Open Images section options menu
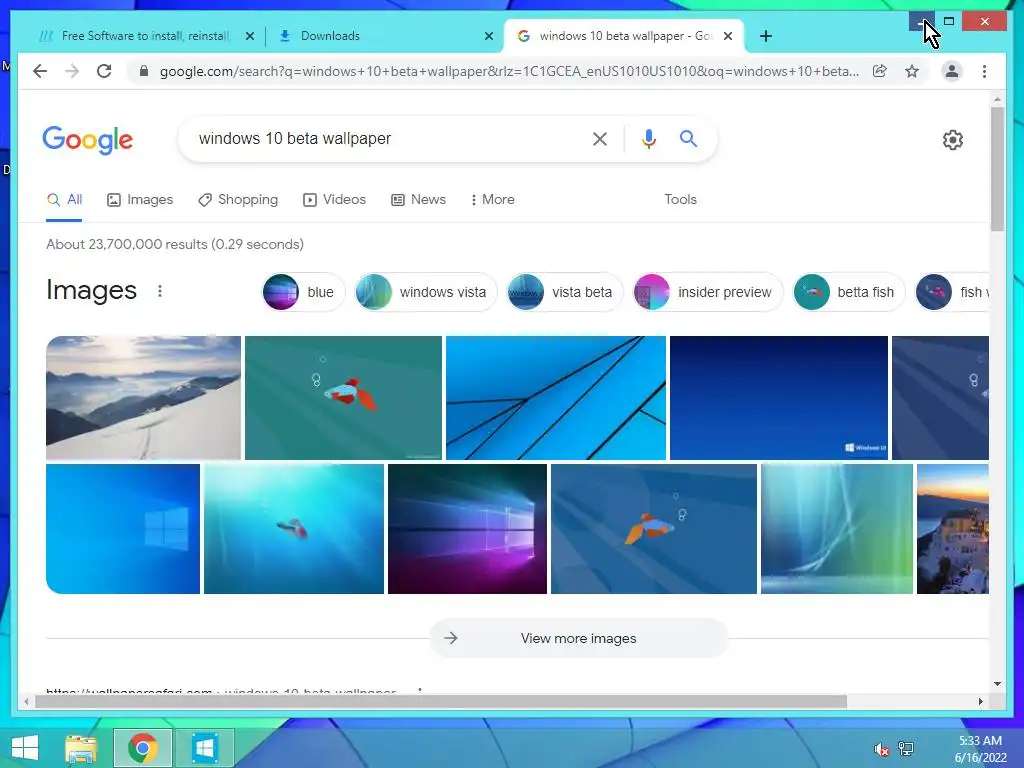The width and height of the screenshot is (1024, 768). pyautogui.click(x=160, y=291)
